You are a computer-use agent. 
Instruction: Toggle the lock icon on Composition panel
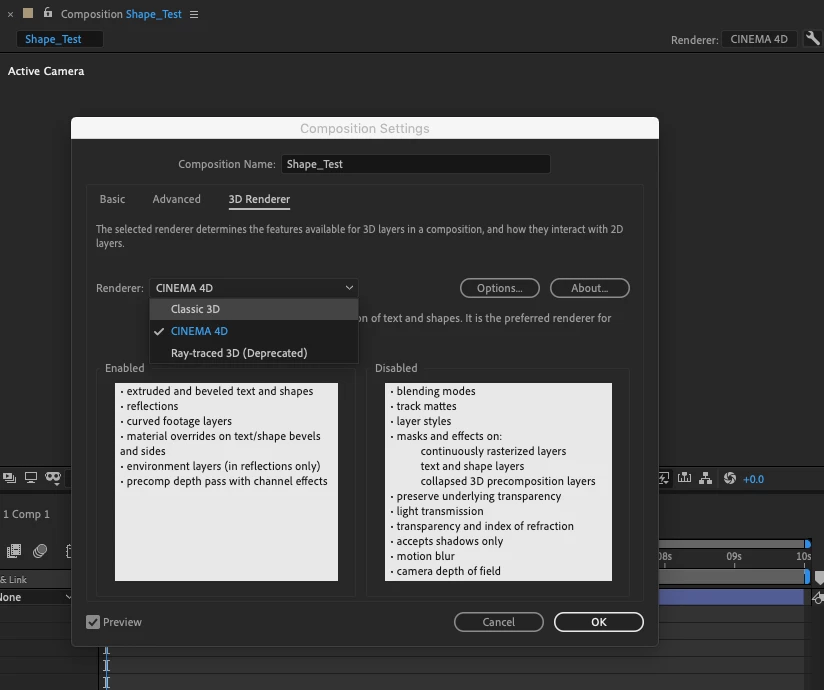[48, 13]
